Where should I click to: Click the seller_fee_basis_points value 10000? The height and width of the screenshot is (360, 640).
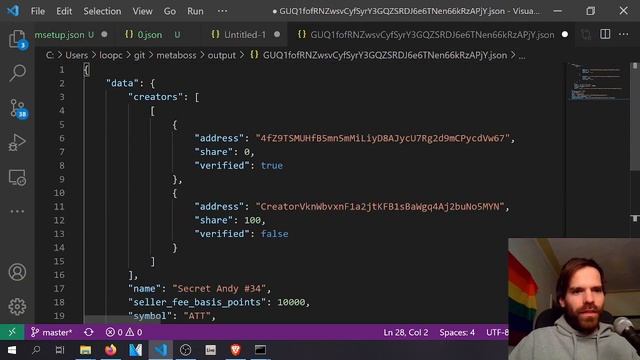click(291, 302)
